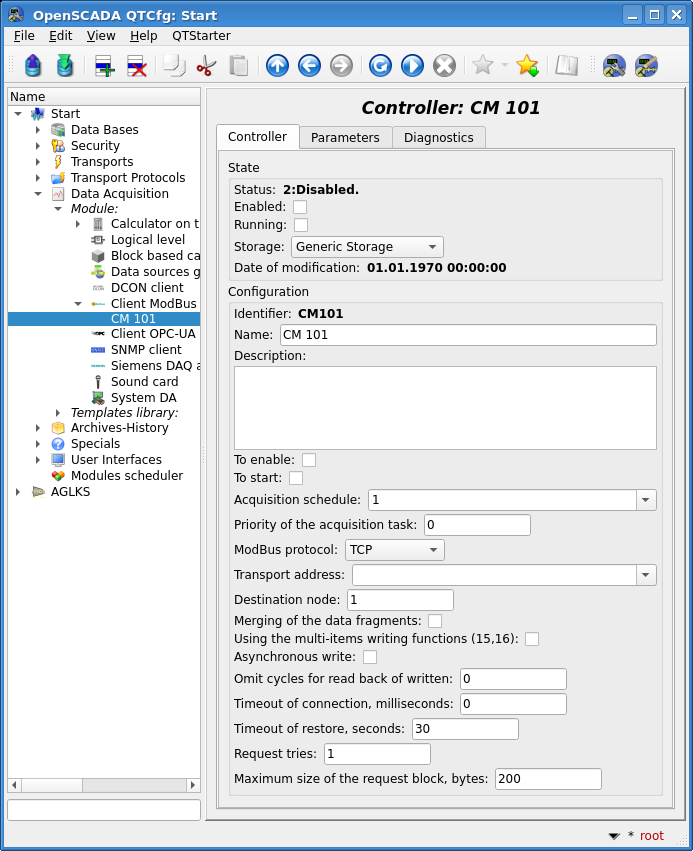
Task: Select the SNMP client tree item
Action: [x=147, y=350]
